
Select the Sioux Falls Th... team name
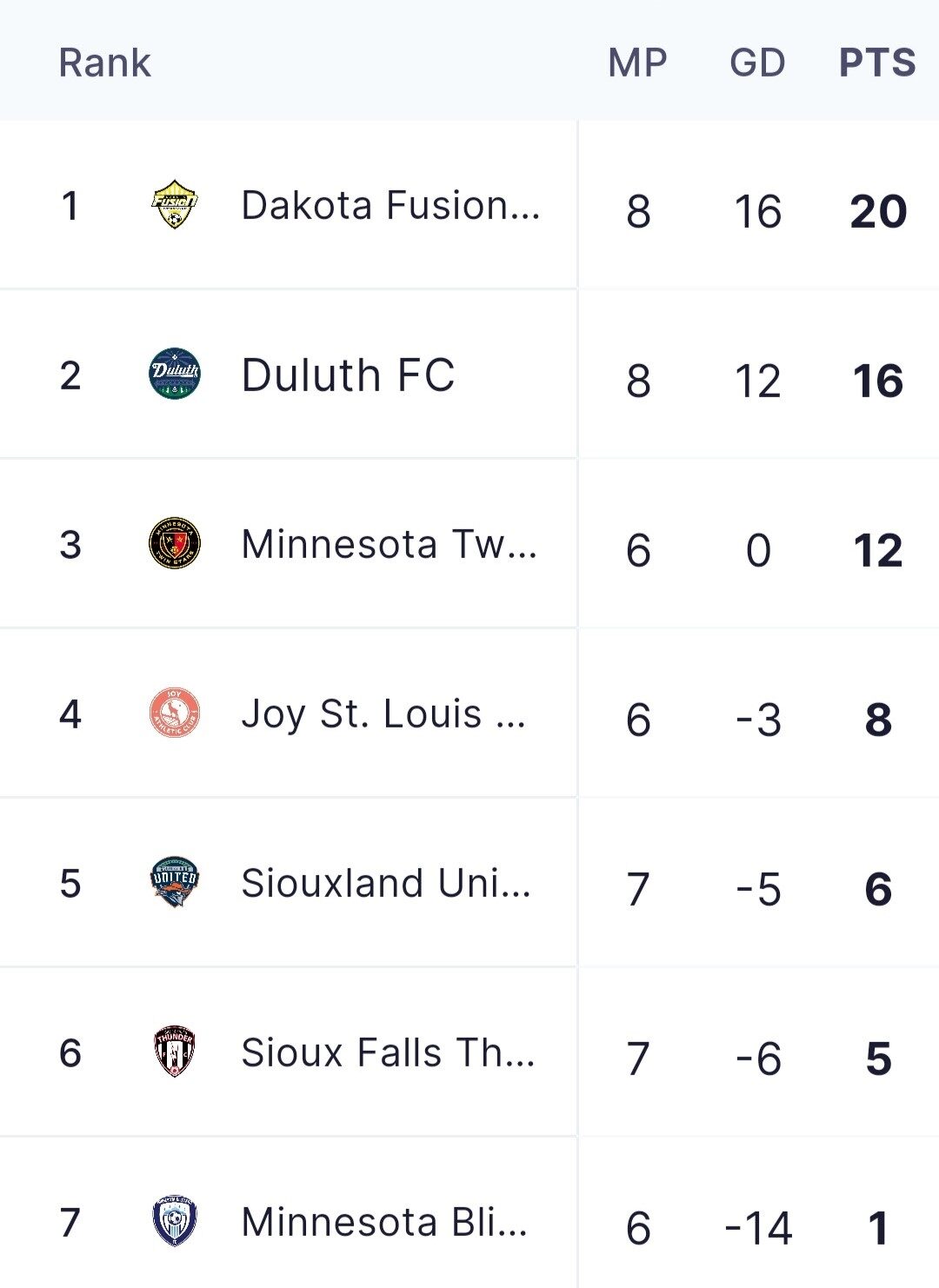coord(388,1053)
